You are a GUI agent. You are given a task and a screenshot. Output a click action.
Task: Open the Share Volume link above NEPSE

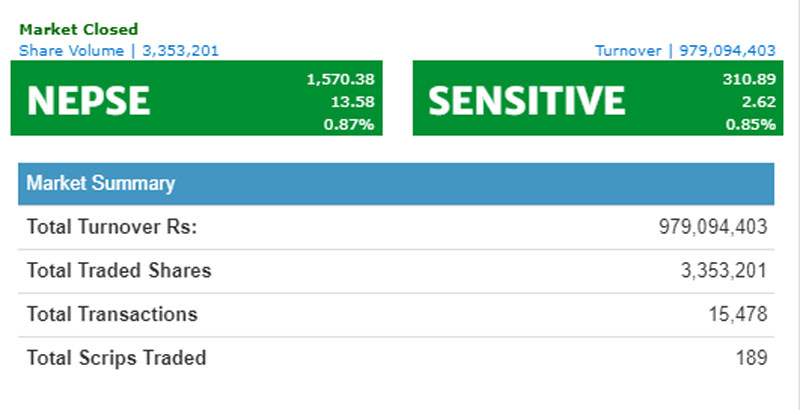pos(118,50)
